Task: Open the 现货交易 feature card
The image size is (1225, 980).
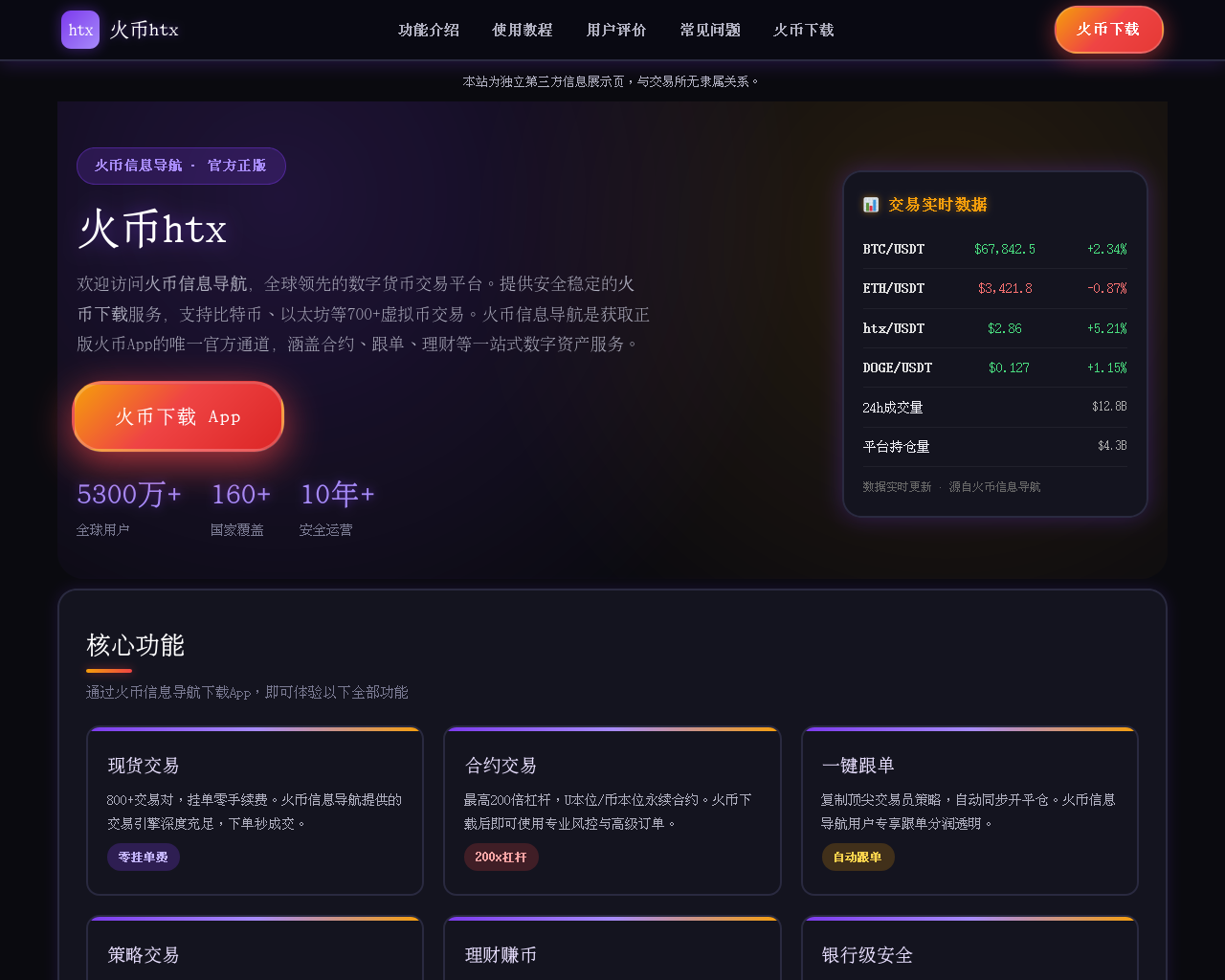Action: 255,812
